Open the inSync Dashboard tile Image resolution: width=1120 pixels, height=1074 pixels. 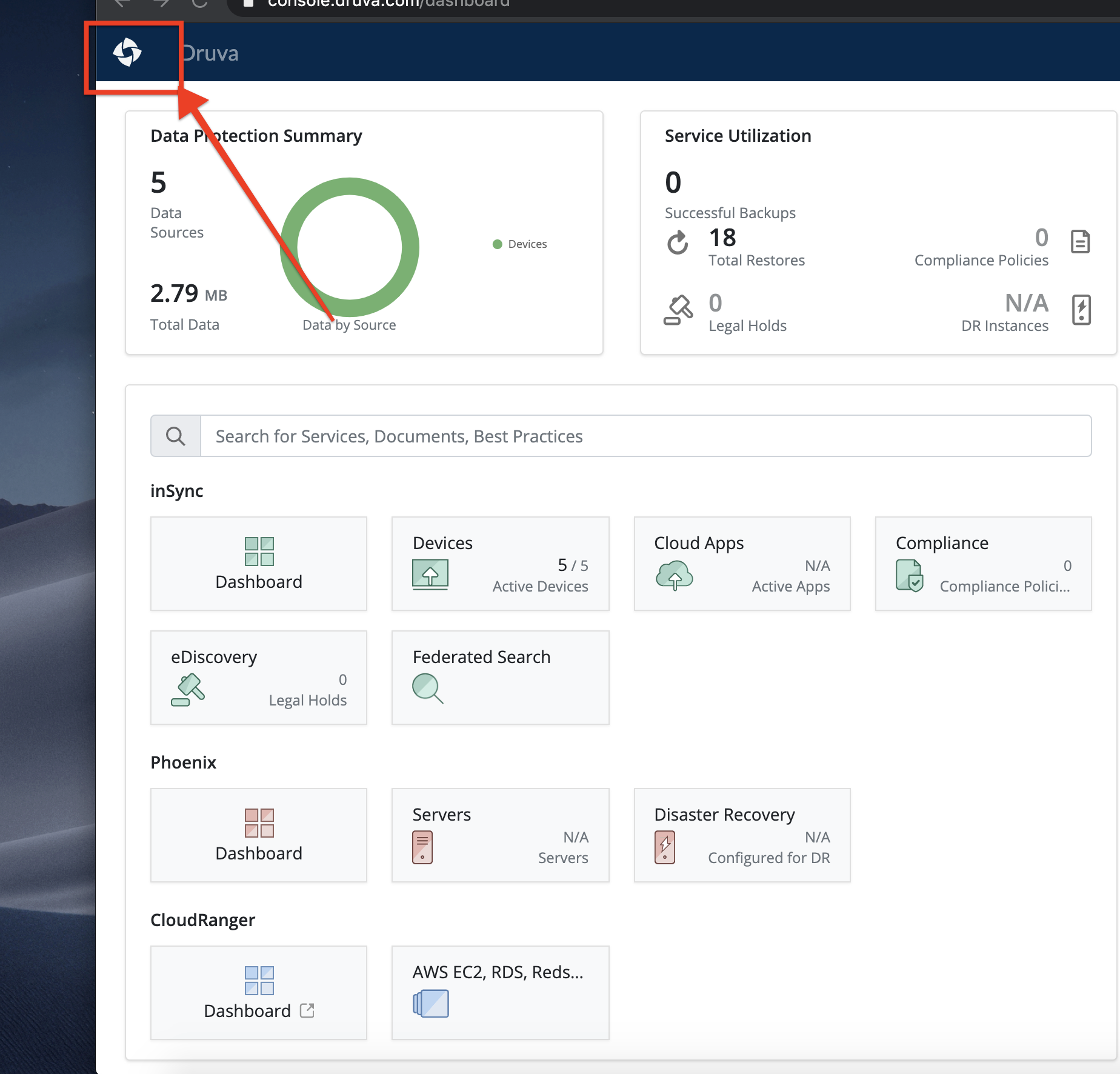click(259, 564)
